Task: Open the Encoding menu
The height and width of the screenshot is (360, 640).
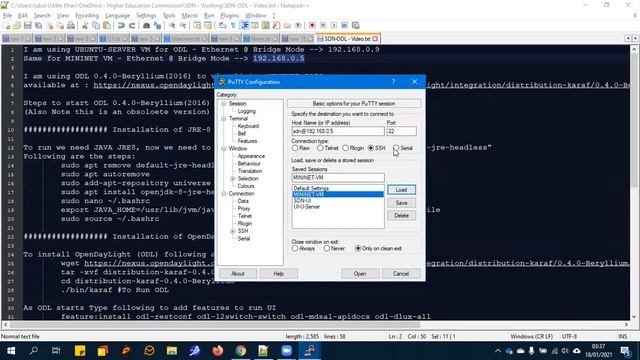Action: 87,16
